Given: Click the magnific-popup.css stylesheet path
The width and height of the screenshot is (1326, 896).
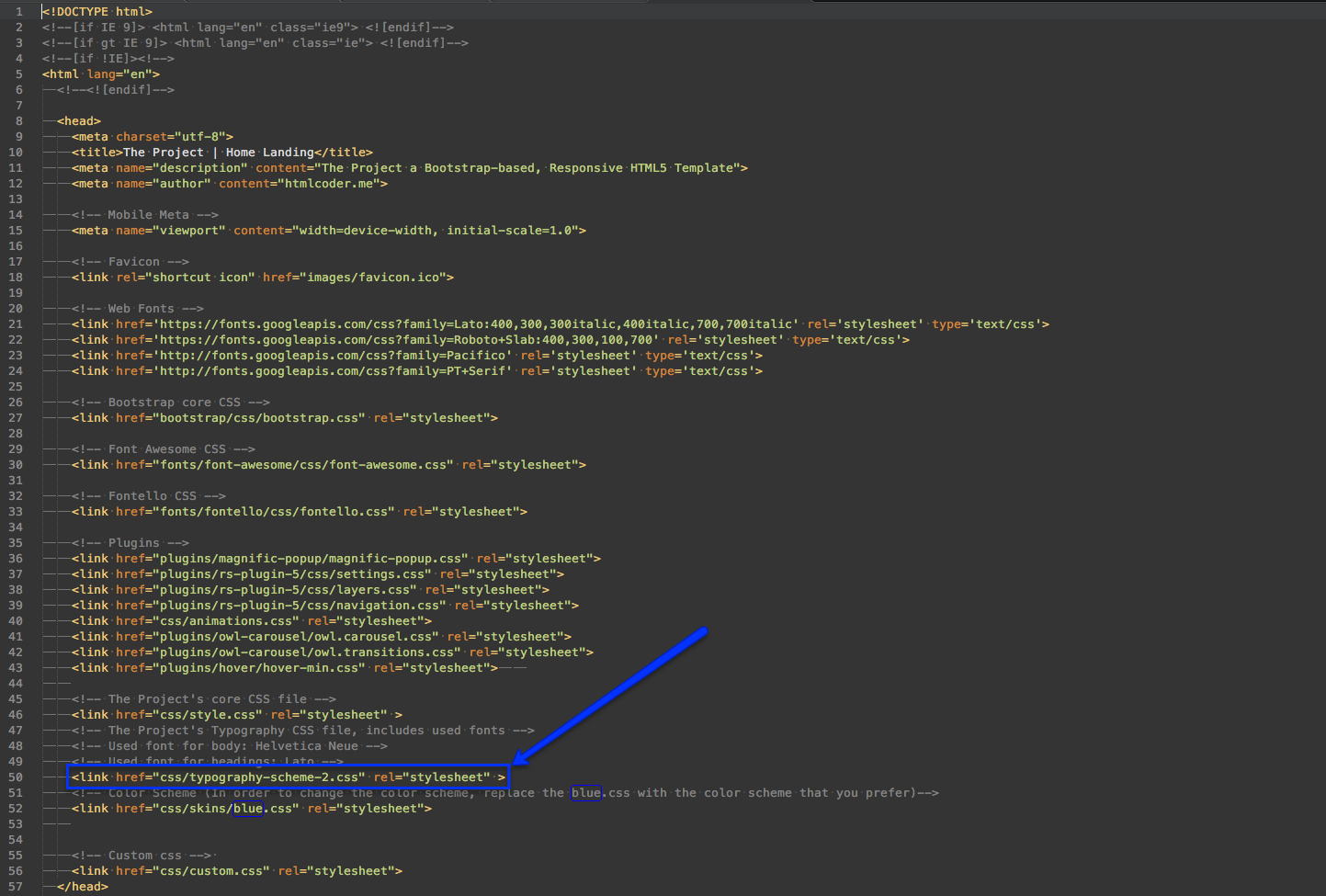Looking at the screenshot, I should point(314,559).
